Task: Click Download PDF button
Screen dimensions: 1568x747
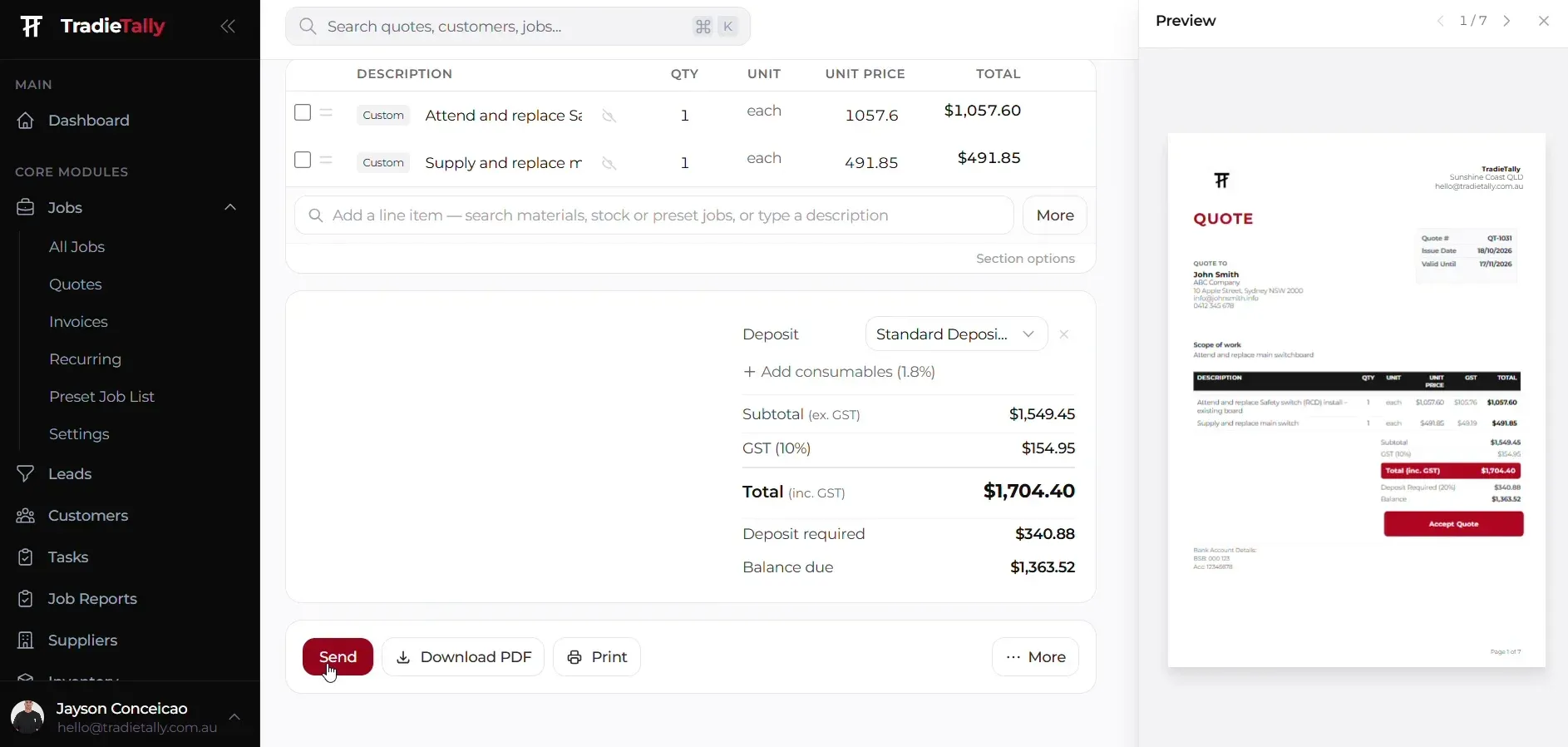Action: tap(463, 657)
